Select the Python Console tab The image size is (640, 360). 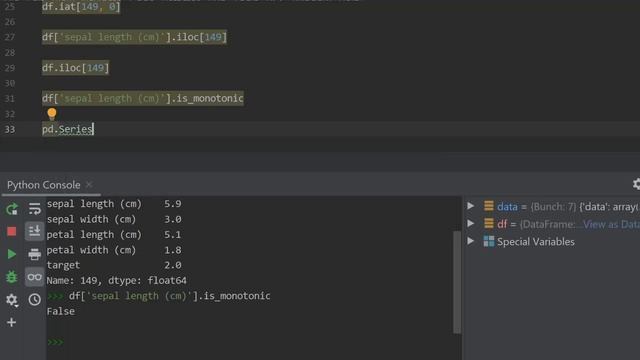pos(44,185)
